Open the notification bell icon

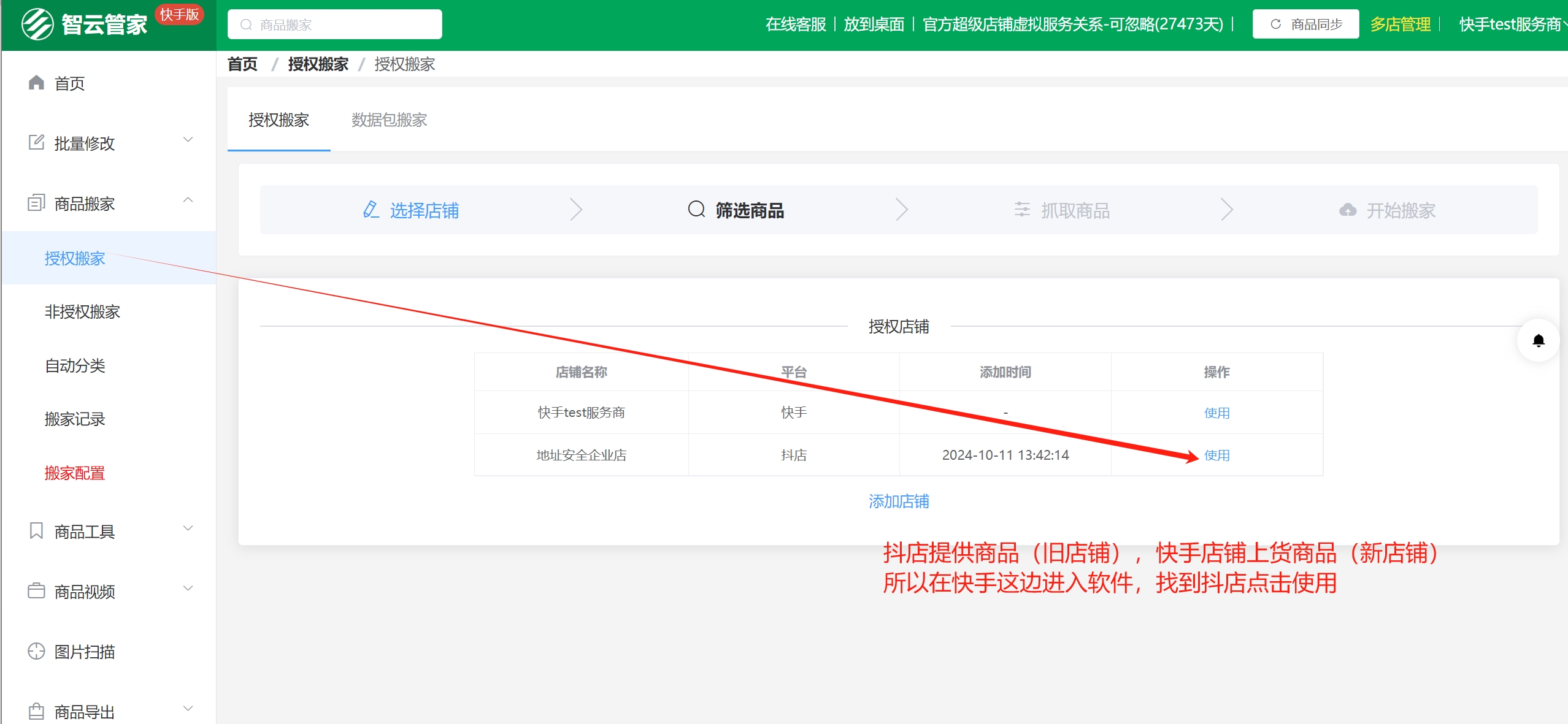pos(1539,341)
